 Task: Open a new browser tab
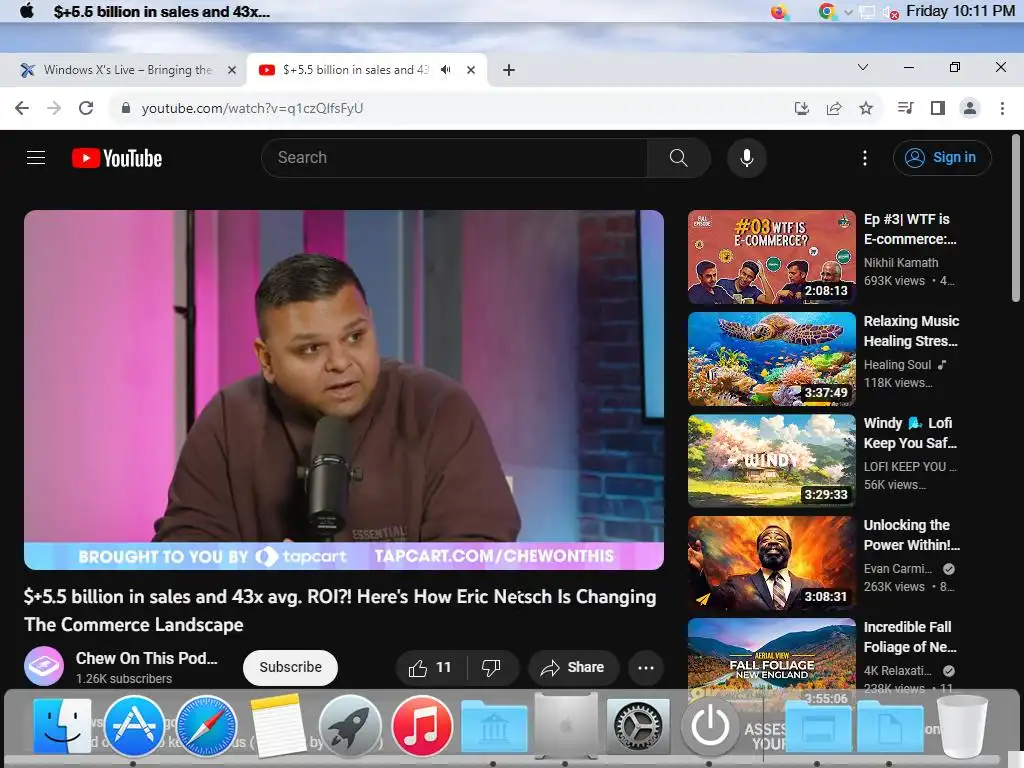(509, 70)
